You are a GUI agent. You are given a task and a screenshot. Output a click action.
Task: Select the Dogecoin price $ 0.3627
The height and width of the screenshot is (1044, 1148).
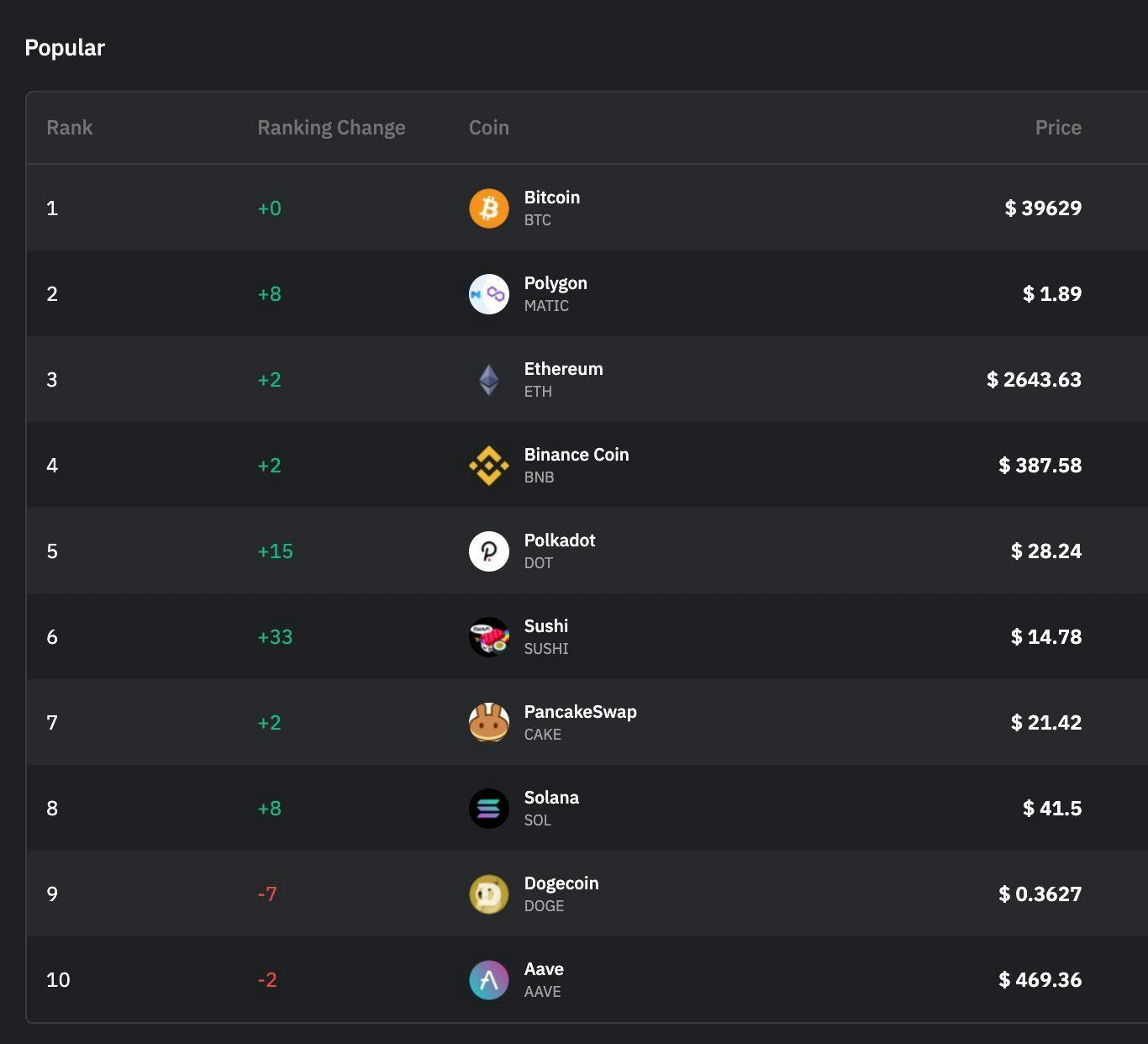[x=1040, y=894]
